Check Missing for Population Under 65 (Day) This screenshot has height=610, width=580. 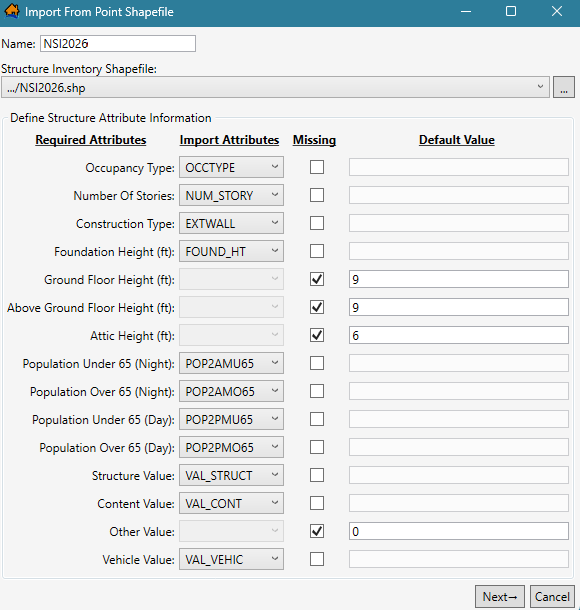tap(317, 419)
